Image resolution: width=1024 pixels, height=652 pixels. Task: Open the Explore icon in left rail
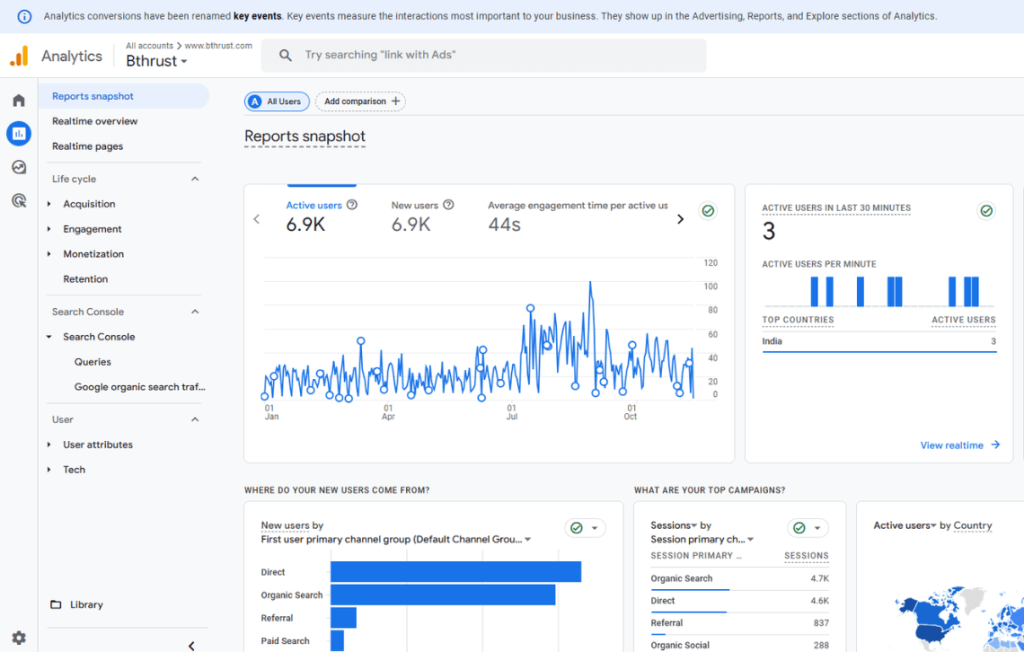coord(18,167)
